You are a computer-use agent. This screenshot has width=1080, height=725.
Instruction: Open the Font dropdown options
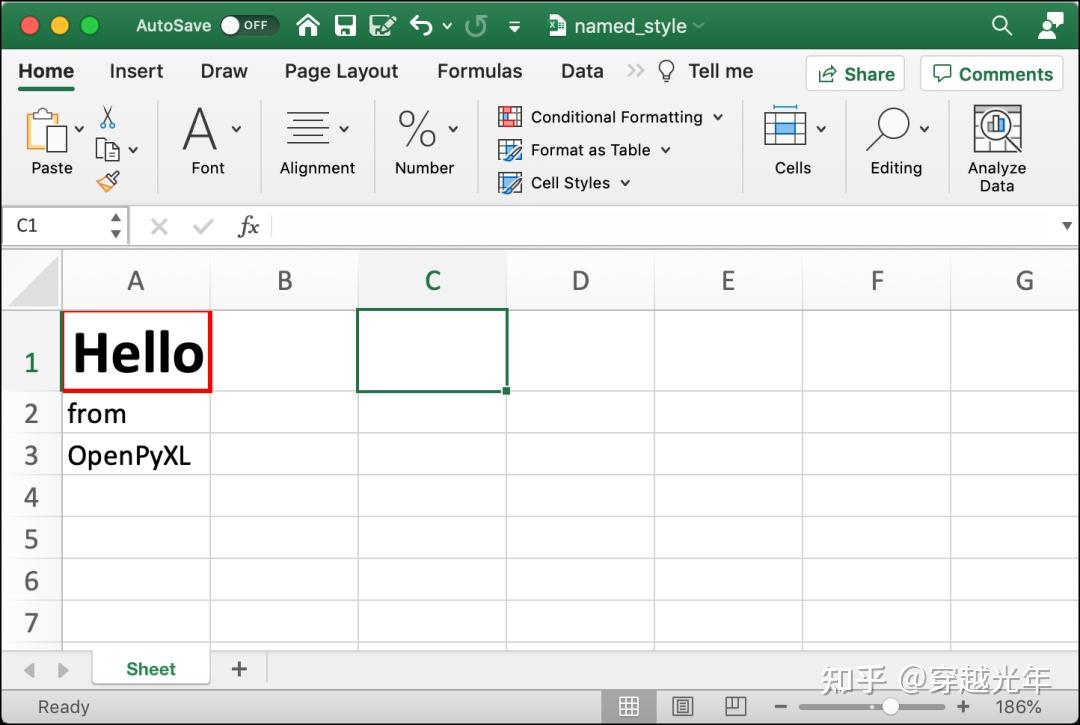(236, 130)
